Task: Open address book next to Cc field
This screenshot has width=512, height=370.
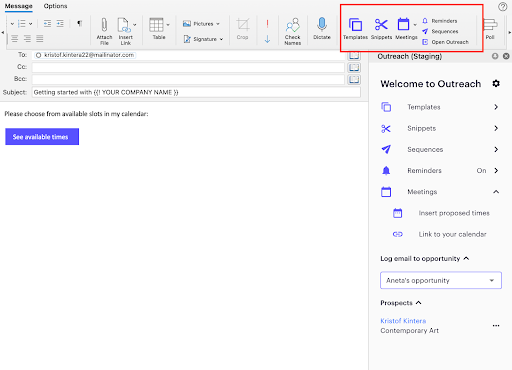Action: 354,68
